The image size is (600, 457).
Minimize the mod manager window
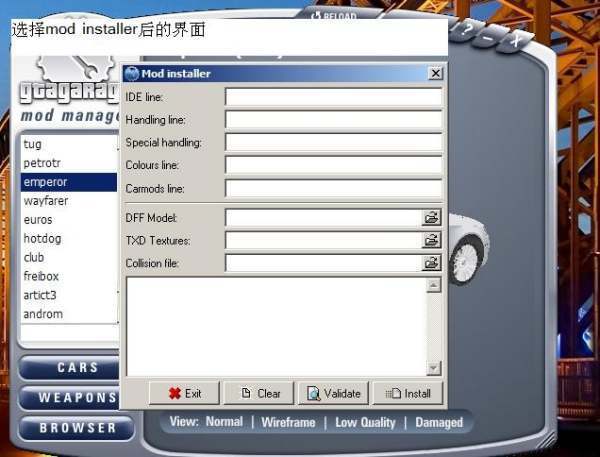(x=488, y=37)
